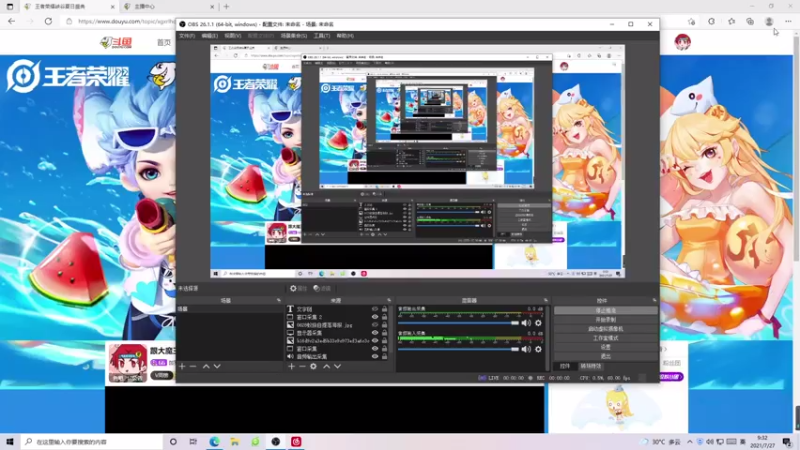Open Edge collections icon
The width and height of the screenshot is (800, 450).
pyautogui.click(x=750, y=21)
